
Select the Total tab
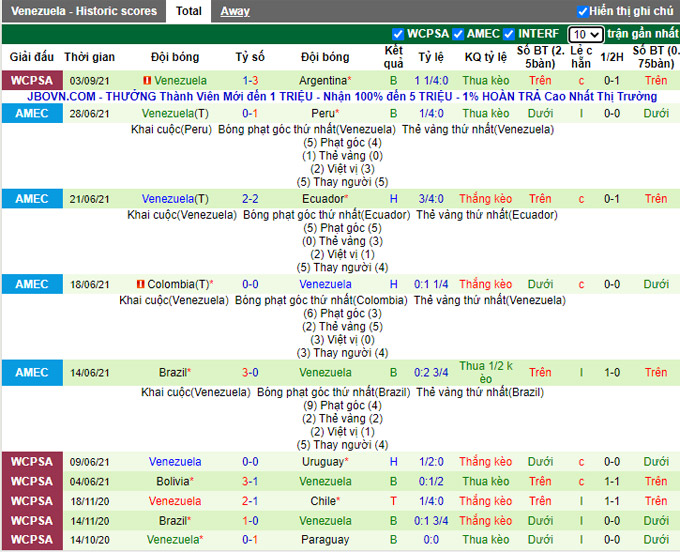point(188,11)
